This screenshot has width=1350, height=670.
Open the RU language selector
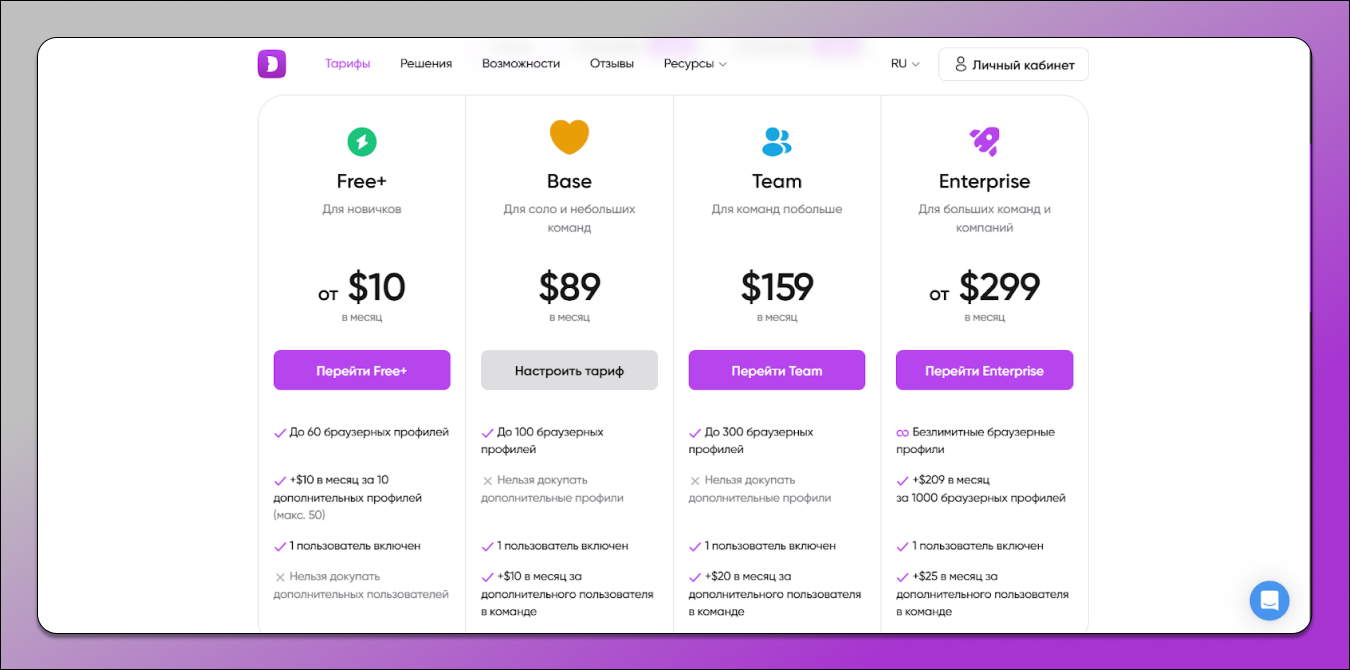tap(905, 64)
